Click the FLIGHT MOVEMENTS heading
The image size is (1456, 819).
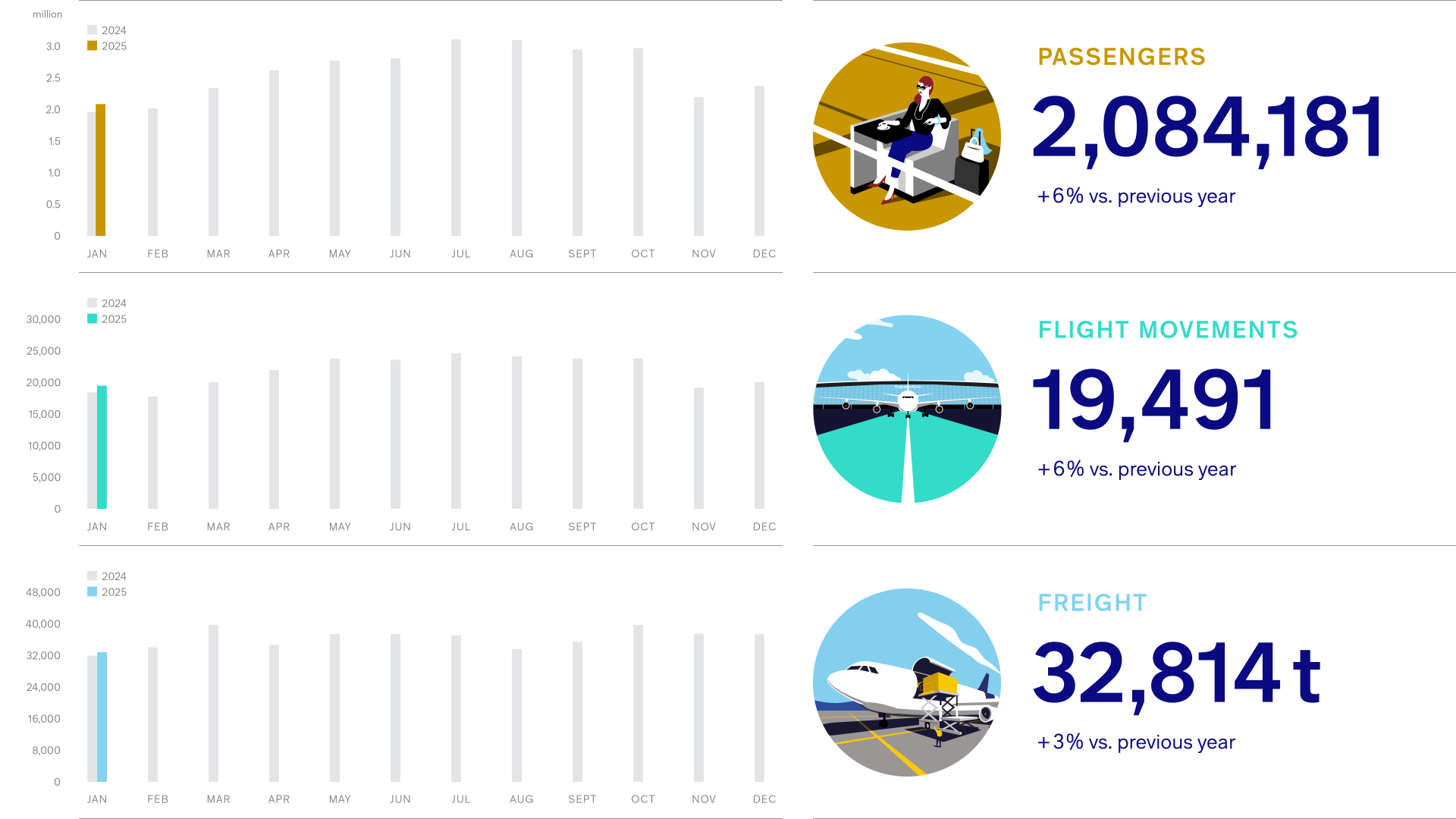click(1168, 330)
